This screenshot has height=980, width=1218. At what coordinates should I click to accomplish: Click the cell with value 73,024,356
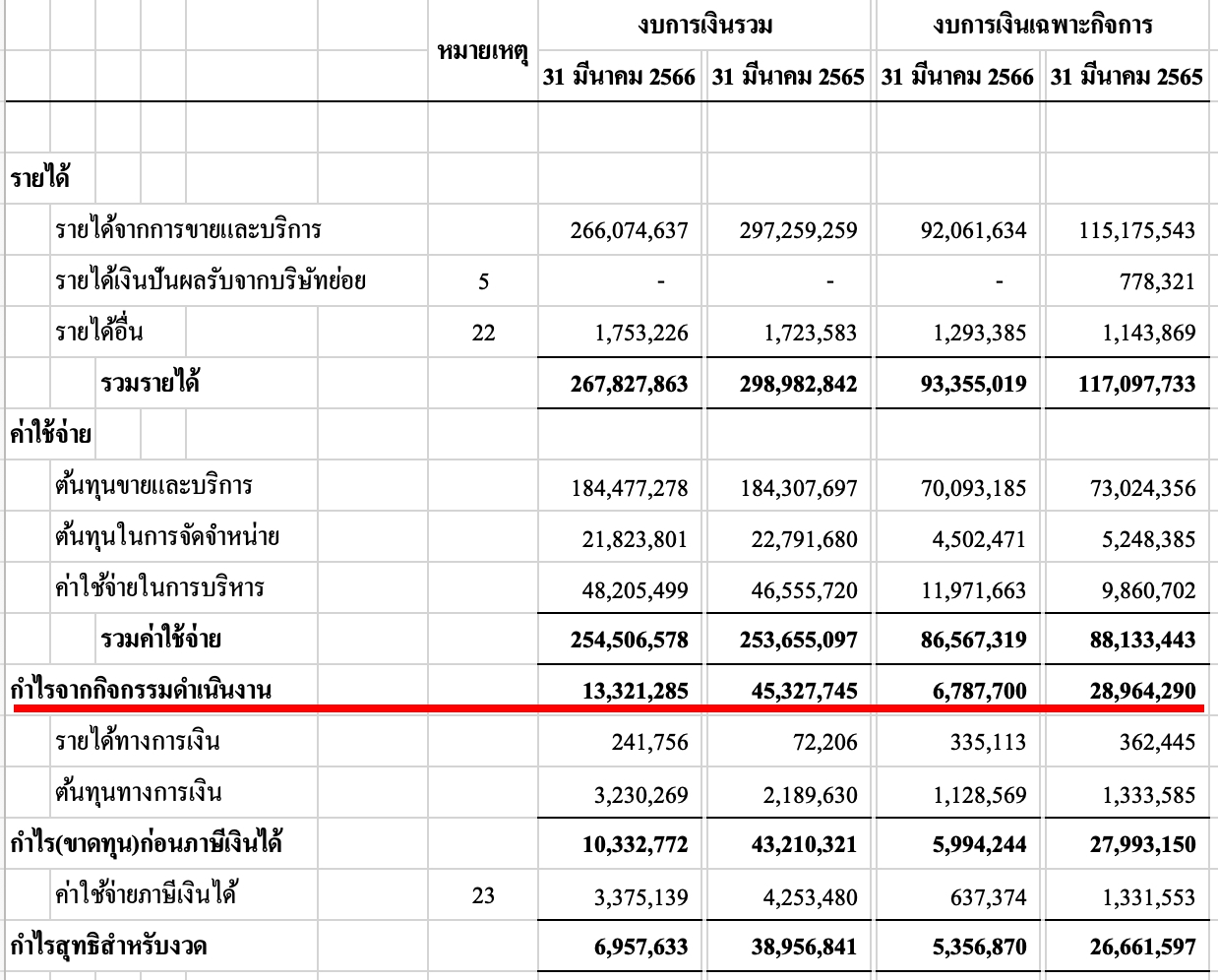[1143, 487]
